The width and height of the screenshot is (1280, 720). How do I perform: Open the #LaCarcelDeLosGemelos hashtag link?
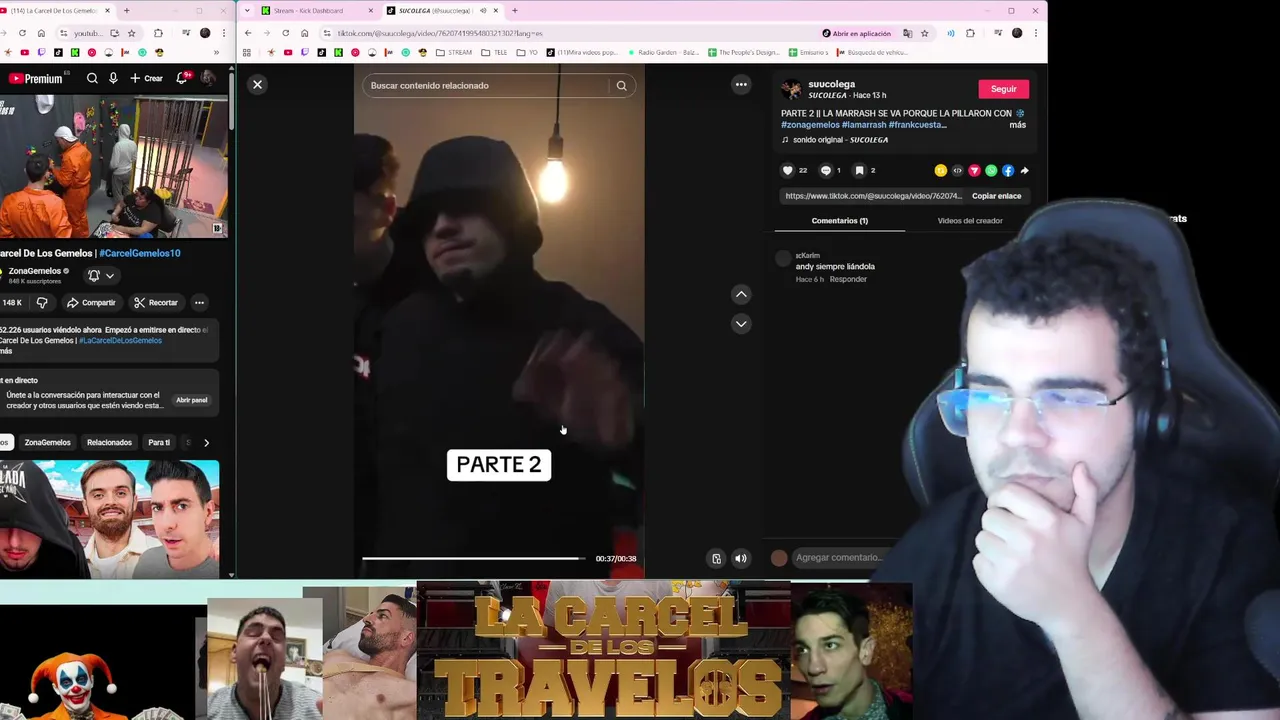coord(120,340)
